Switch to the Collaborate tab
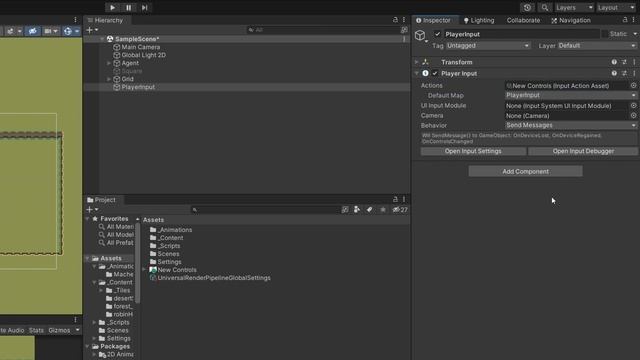The image size is (640, 360). pyautogui.click(x=523, y=20)
